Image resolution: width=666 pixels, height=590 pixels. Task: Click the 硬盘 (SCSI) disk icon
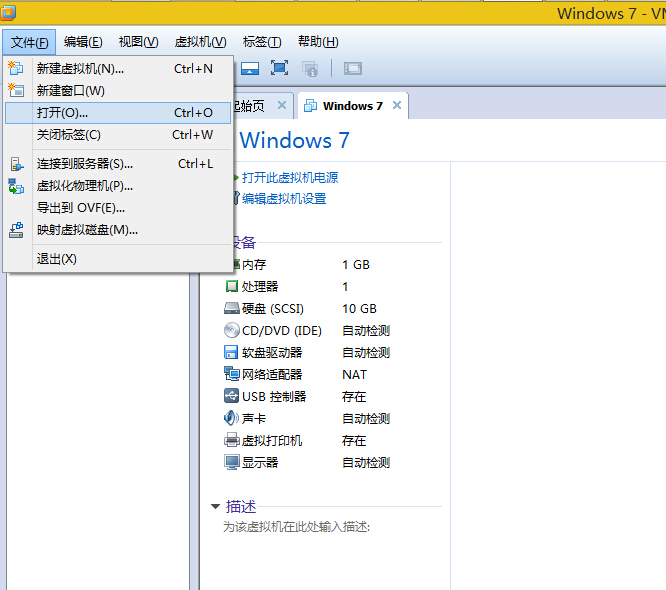231,308
